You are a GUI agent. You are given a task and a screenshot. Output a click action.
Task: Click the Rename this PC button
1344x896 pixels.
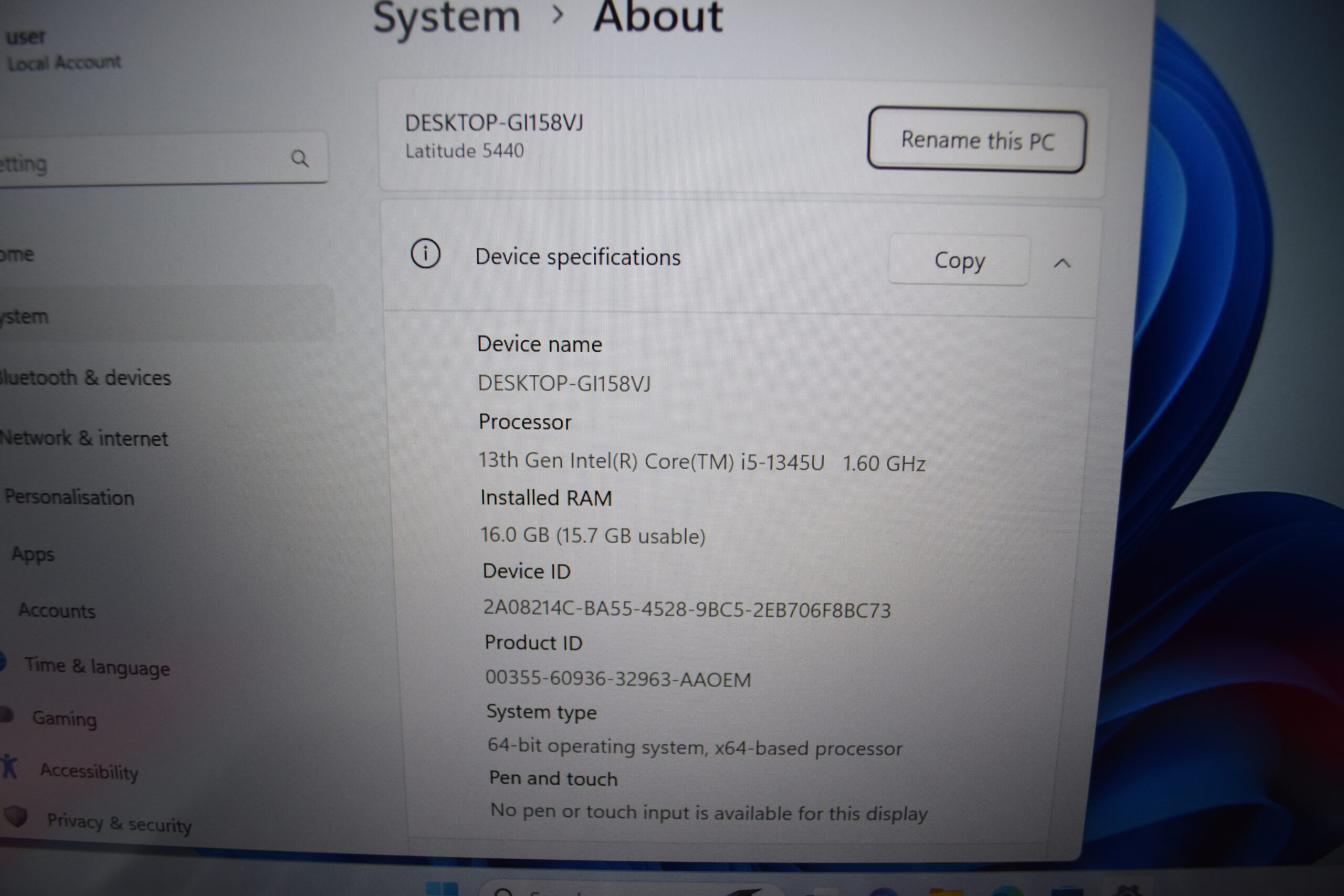pos(977,140)
